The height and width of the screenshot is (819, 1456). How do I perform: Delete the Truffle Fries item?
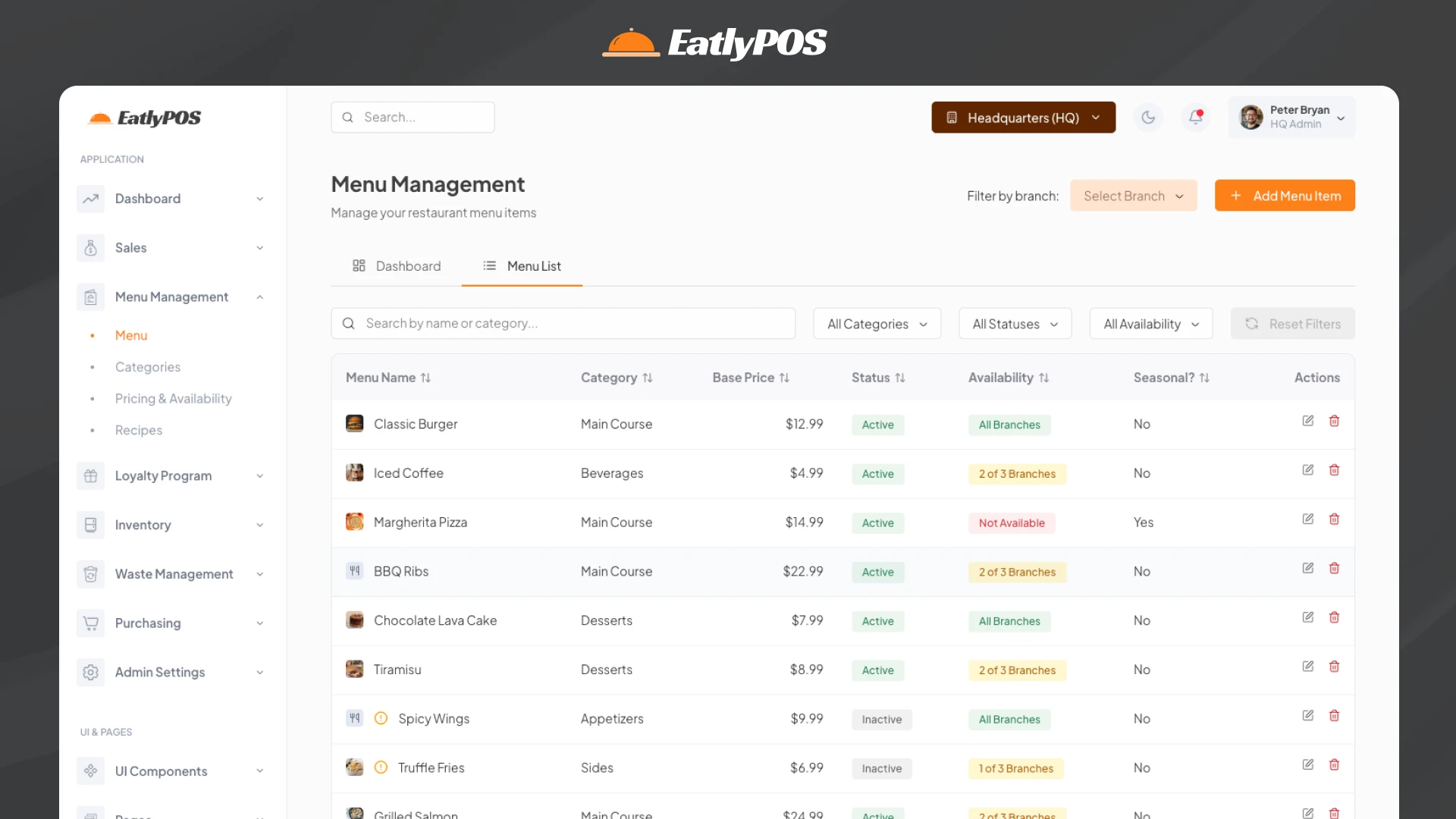click(x=1334, y=764)
